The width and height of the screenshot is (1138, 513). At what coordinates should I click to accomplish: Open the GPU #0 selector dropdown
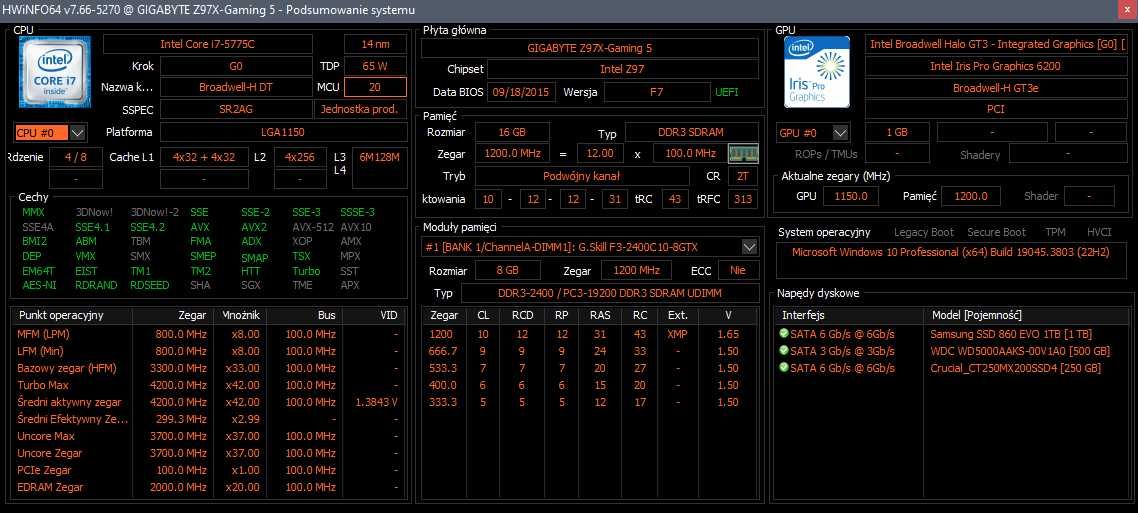pyautogui.click(x=840, y=133)
